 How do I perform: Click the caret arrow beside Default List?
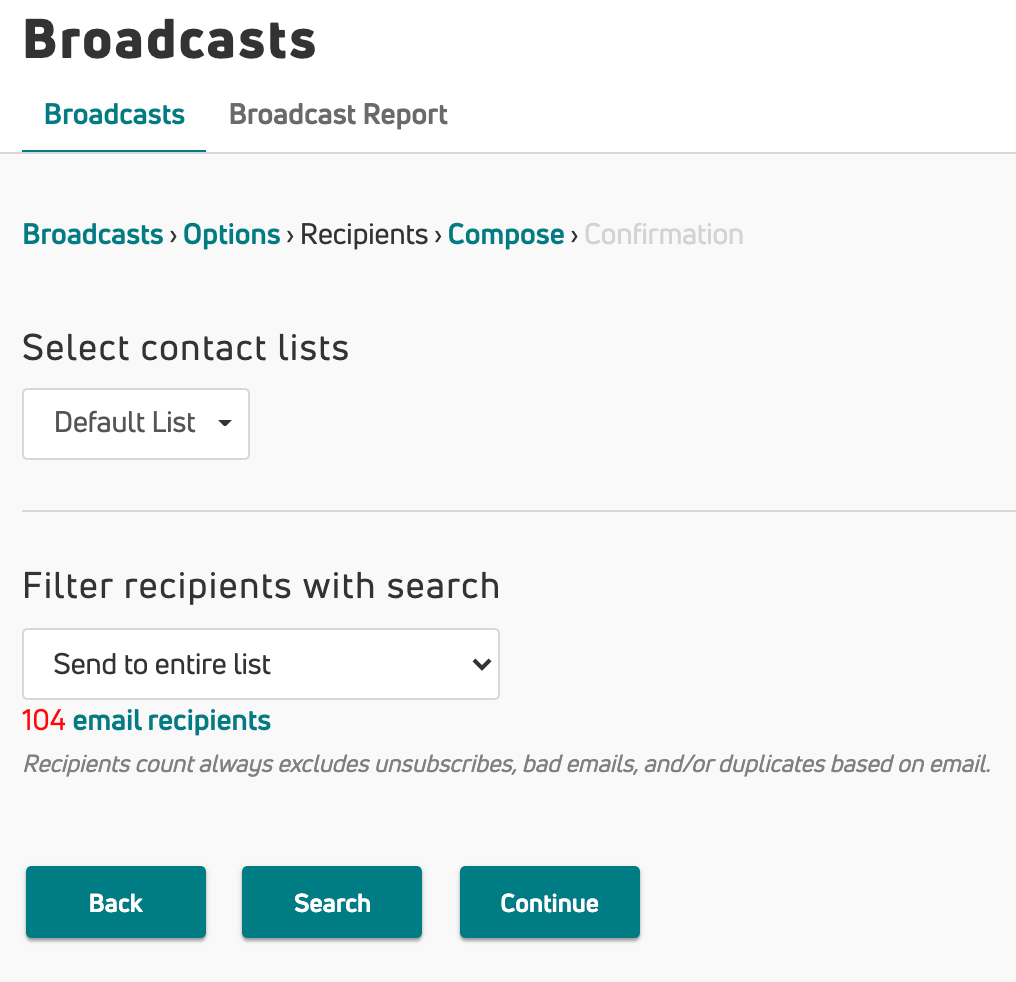pyautogui.click(x=225, y=423)
